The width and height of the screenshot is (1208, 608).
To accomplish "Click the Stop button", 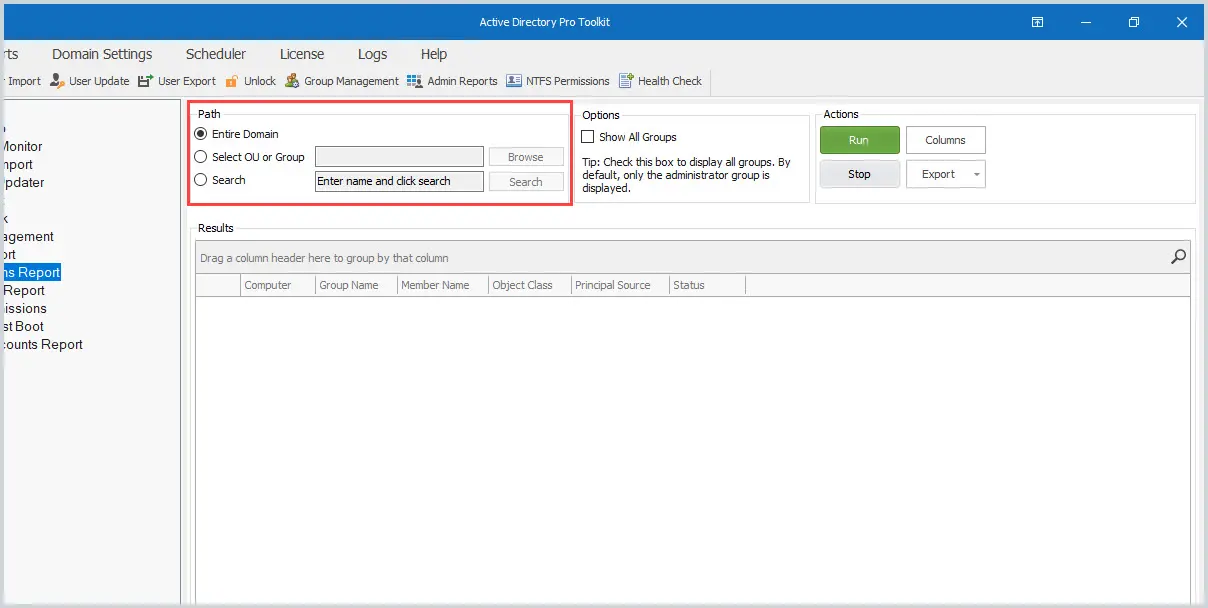I will pyautogui.click(x=860, y=174).
